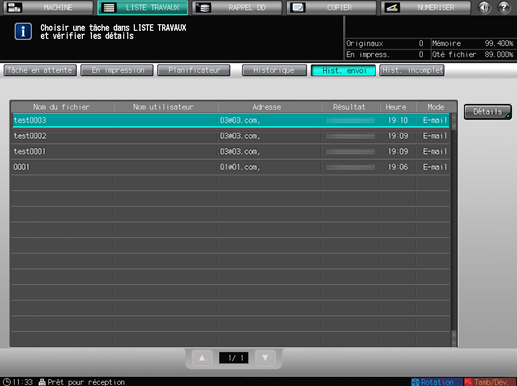Click the sound volume speaker icon
Screen dimensions: 517x386
484,7
